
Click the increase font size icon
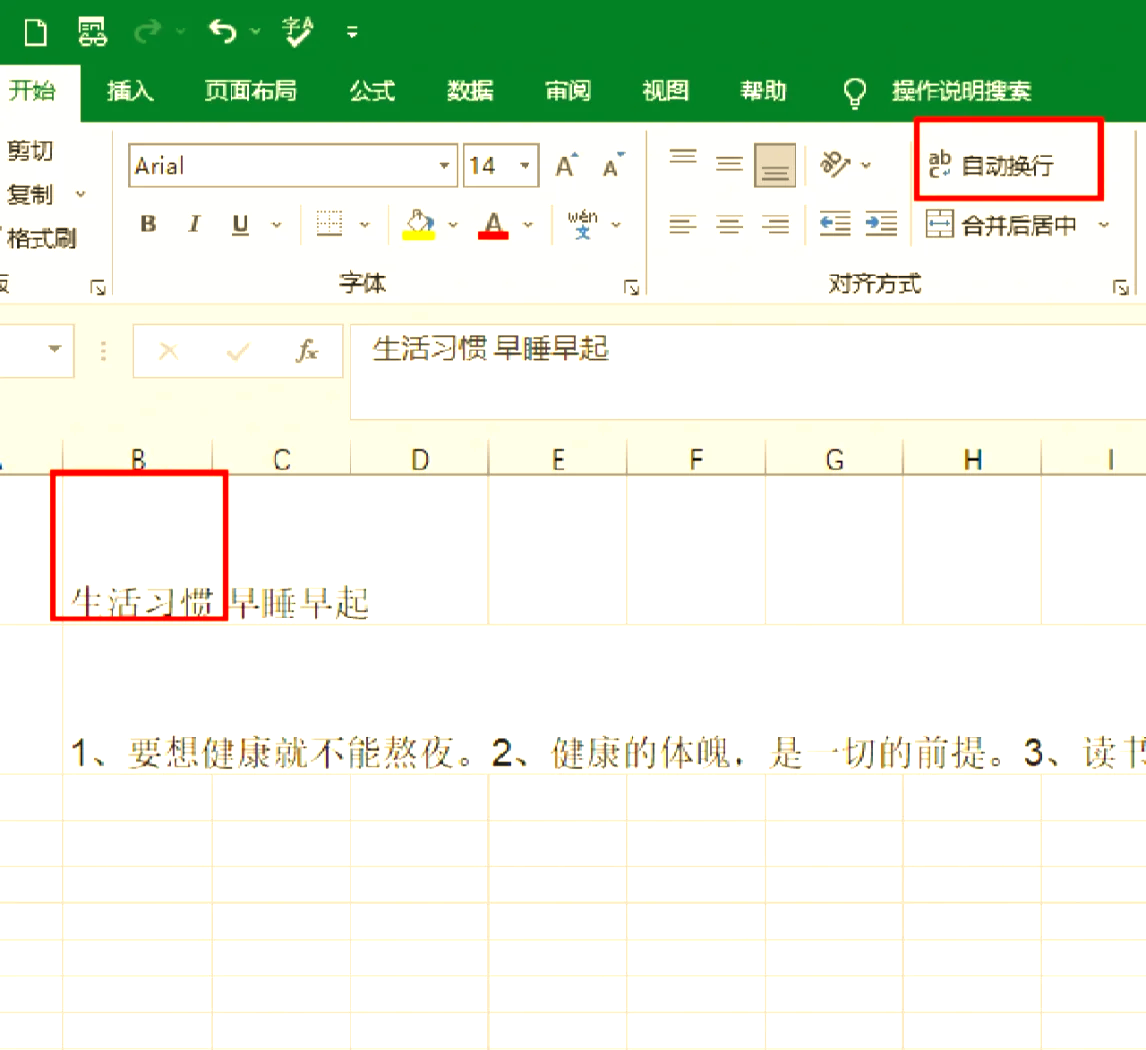[566, 166]
